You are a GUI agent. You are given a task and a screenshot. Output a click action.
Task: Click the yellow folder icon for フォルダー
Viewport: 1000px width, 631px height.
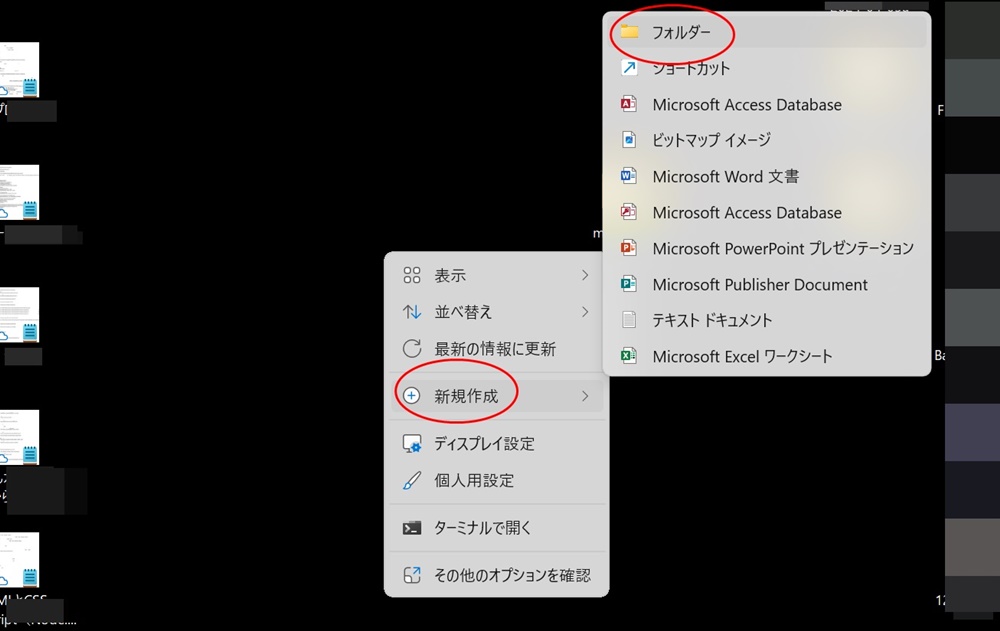(x=629, y=31)
